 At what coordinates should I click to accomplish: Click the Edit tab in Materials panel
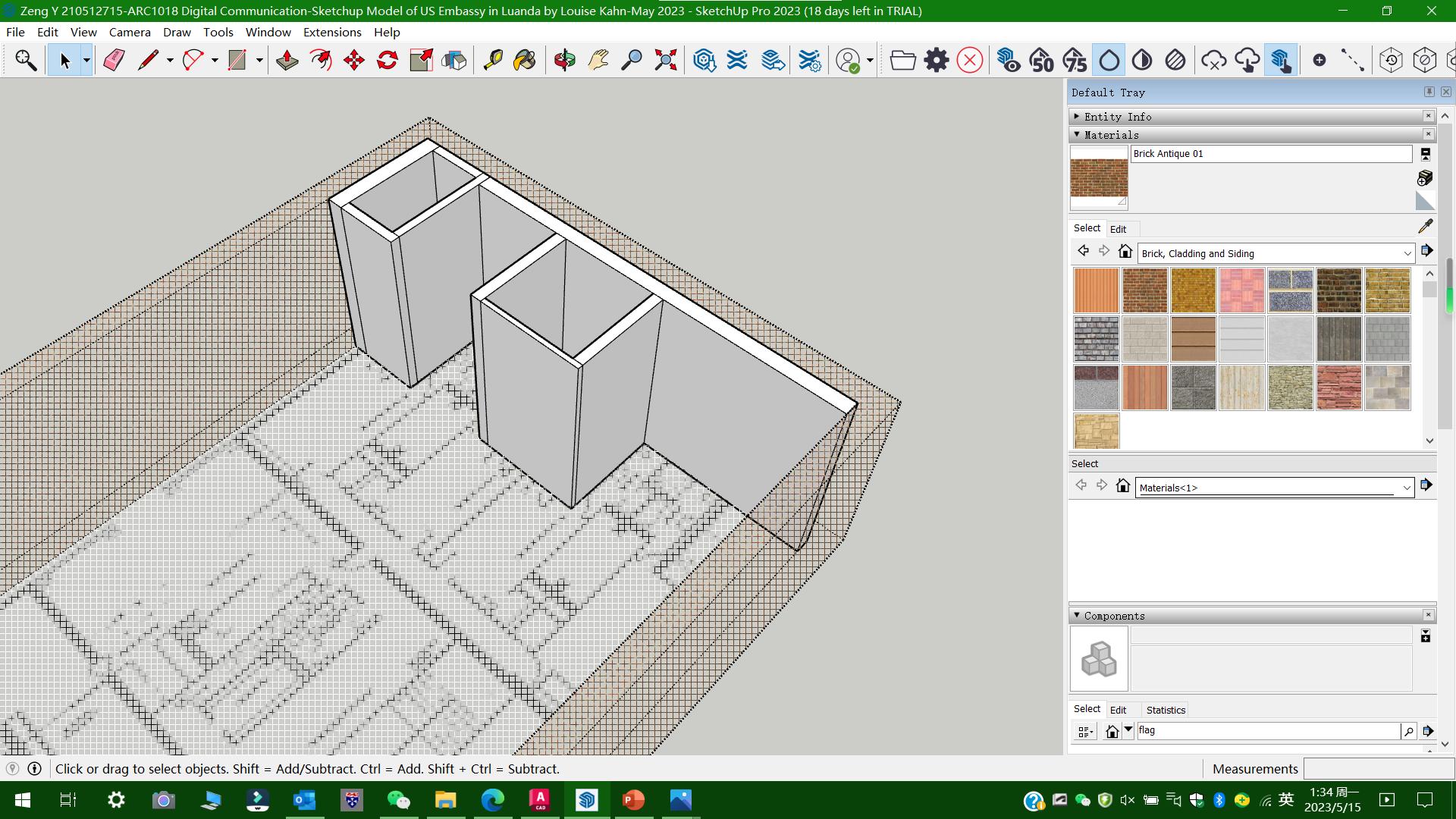1118,229
